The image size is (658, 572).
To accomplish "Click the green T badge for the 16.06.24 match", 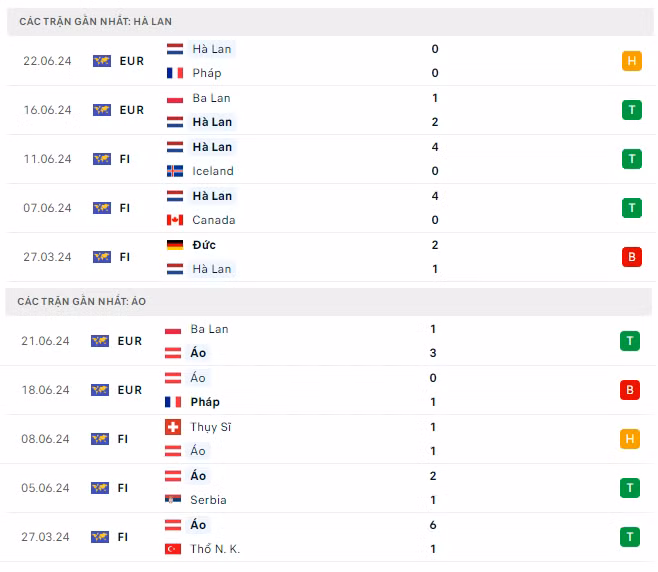I will (x=632, y=110).
